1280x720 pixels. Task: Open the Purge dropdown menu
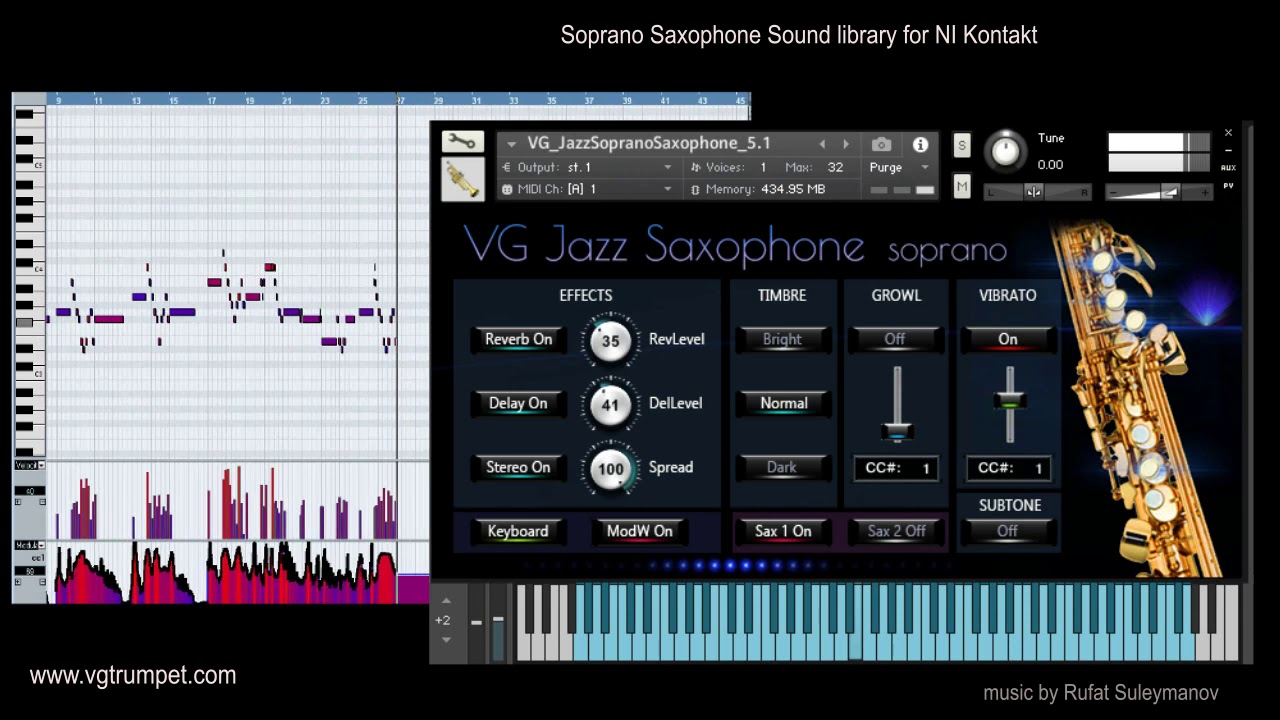point(899,167)
